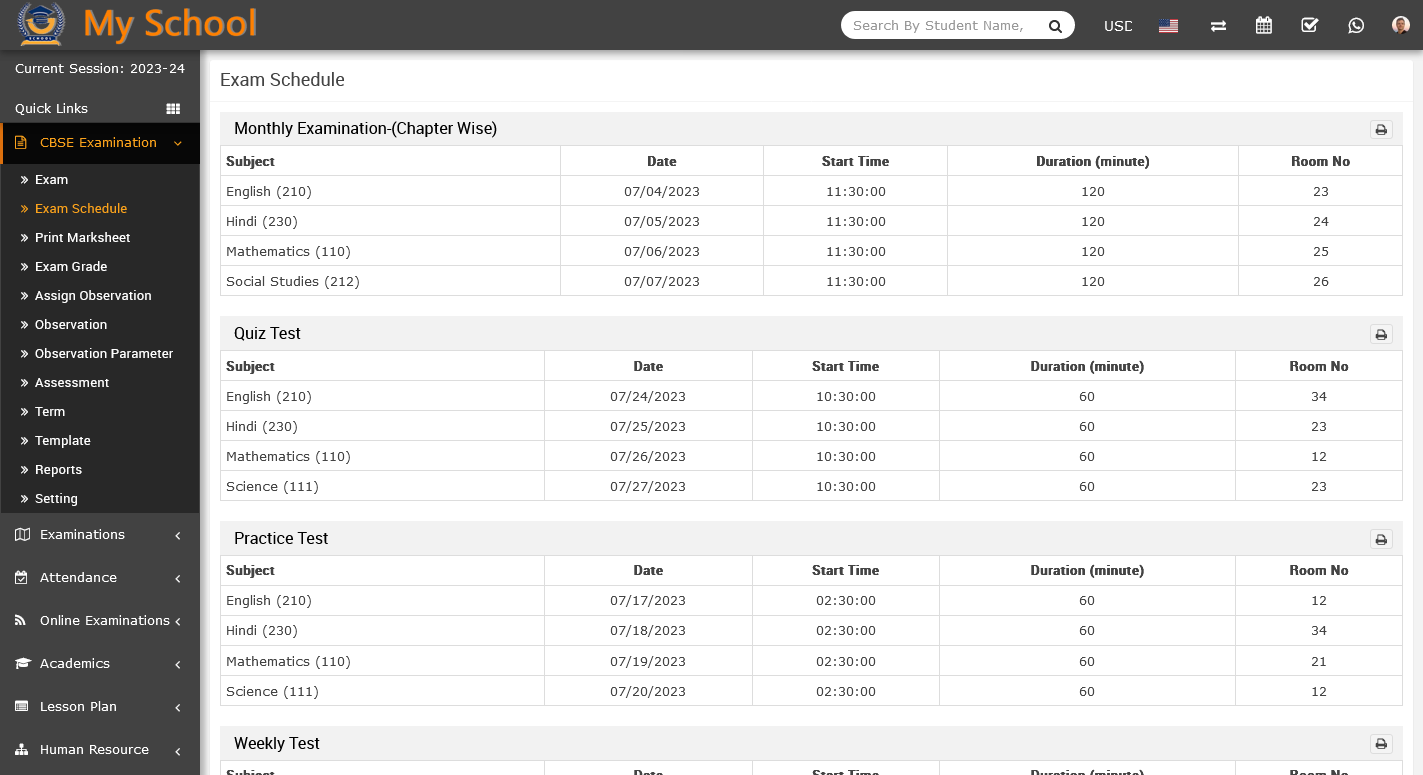Expand the Attendance sidebar section
The height and width of the screenshot is (775, 1423).
coord(100,578)
